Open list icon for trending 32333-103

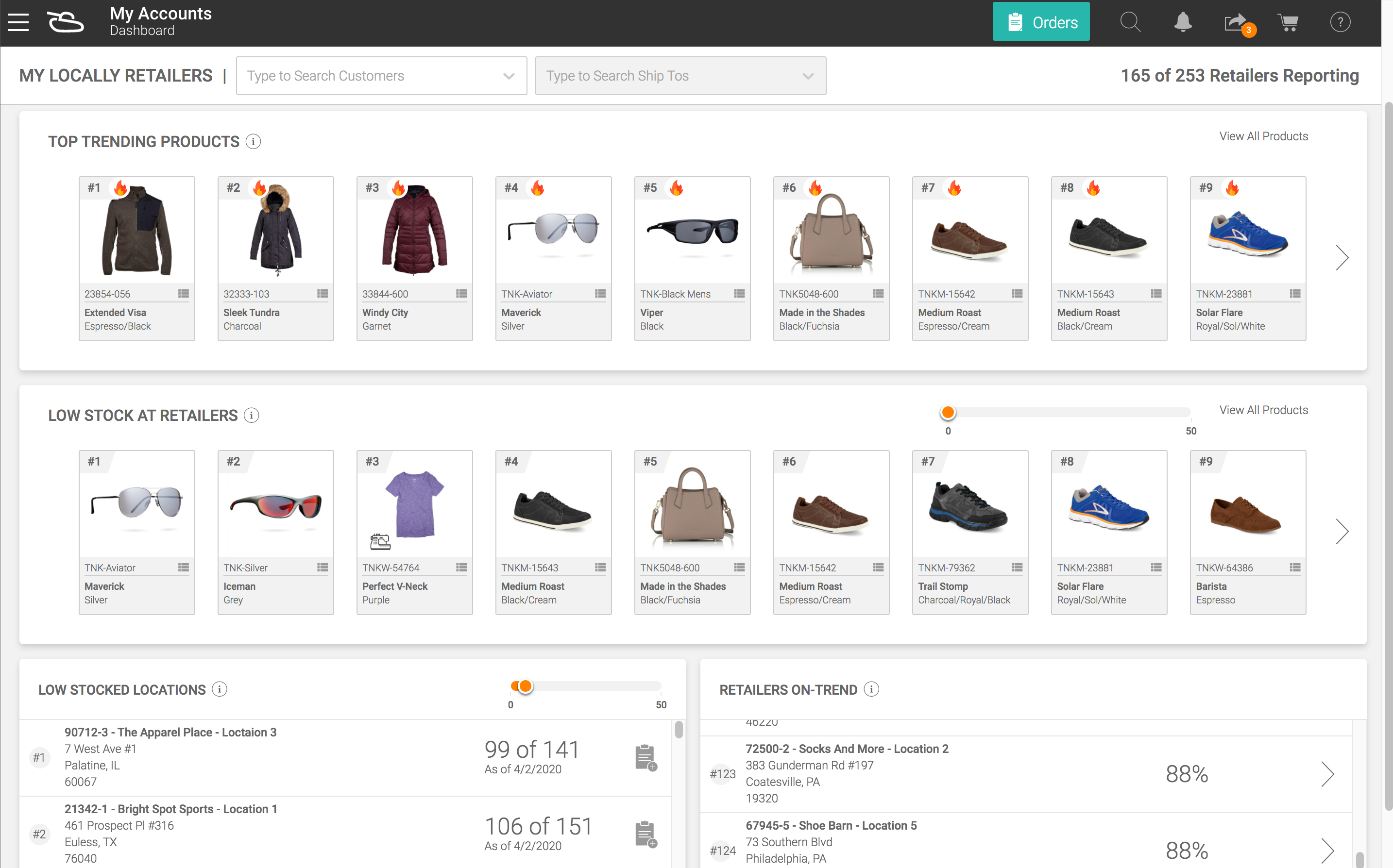pyautogui.click(x=322, y=293)
